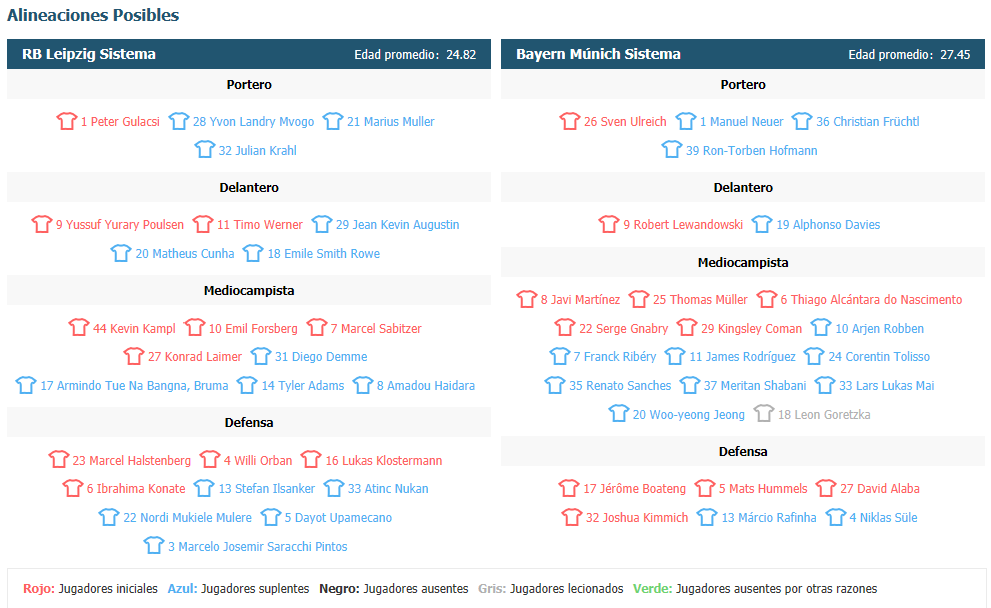Open player Willi Orban

coord(258,460)
